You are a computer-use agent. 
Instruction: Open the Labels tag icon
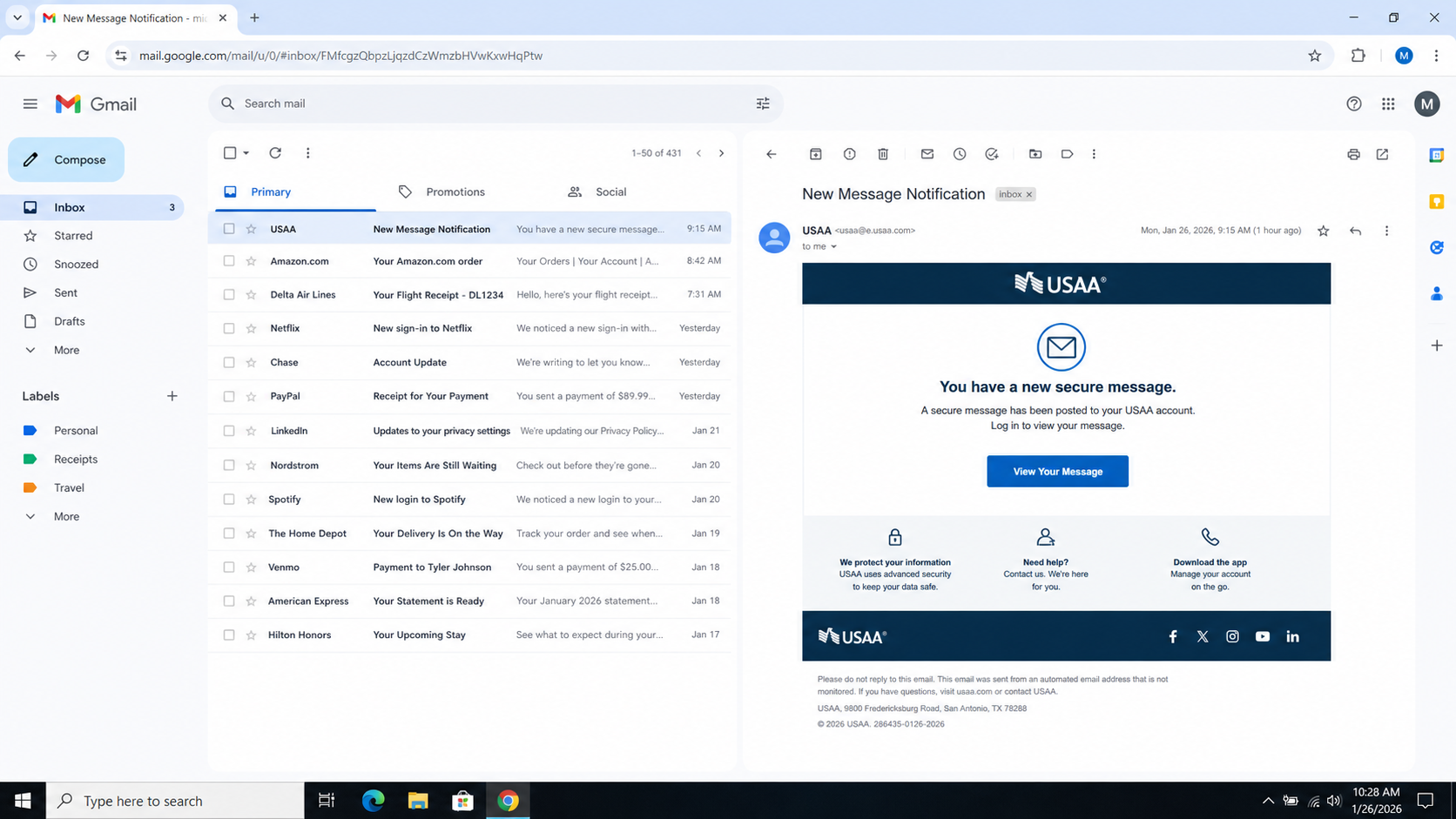click(1067, 154)
